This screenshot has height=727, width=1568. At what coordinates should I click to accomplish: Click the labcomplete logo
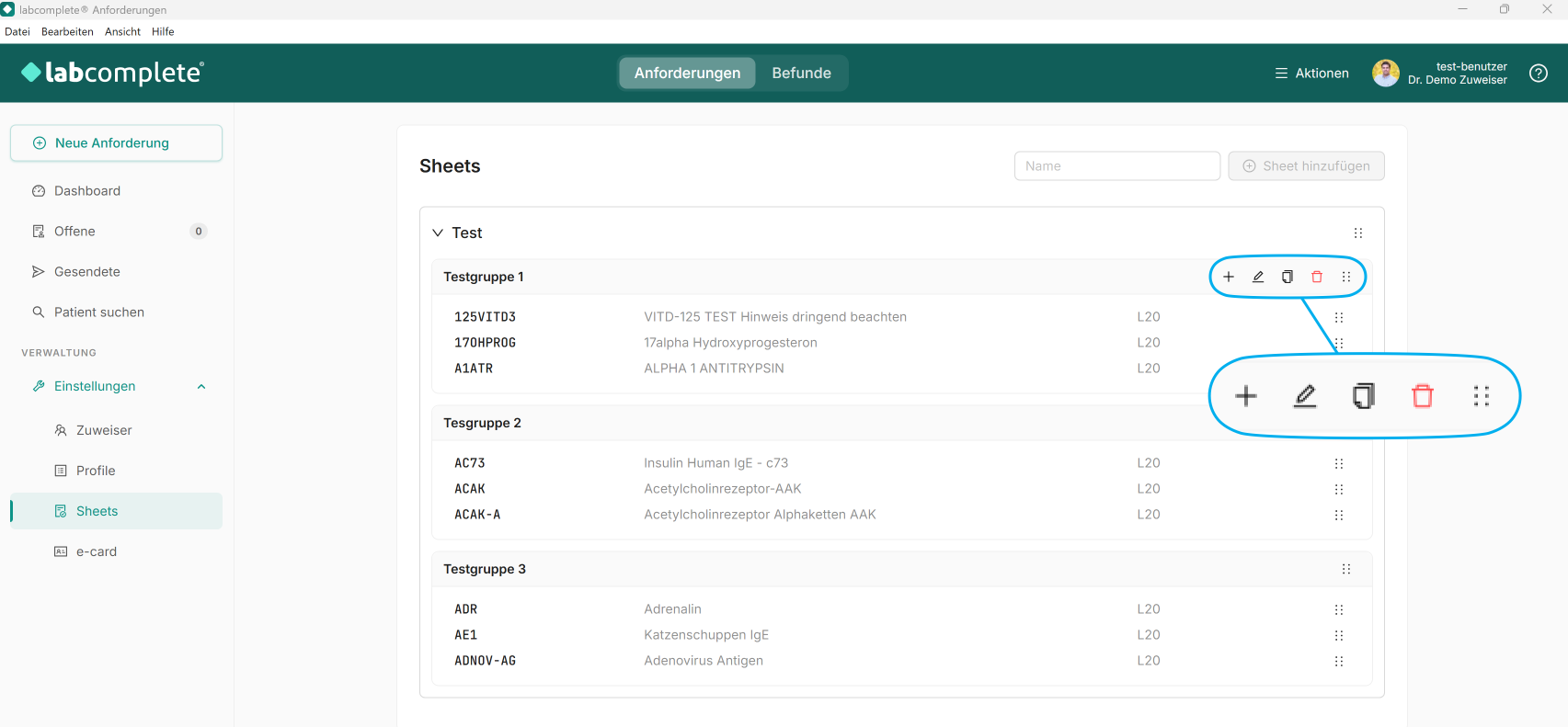pos(112,73)
